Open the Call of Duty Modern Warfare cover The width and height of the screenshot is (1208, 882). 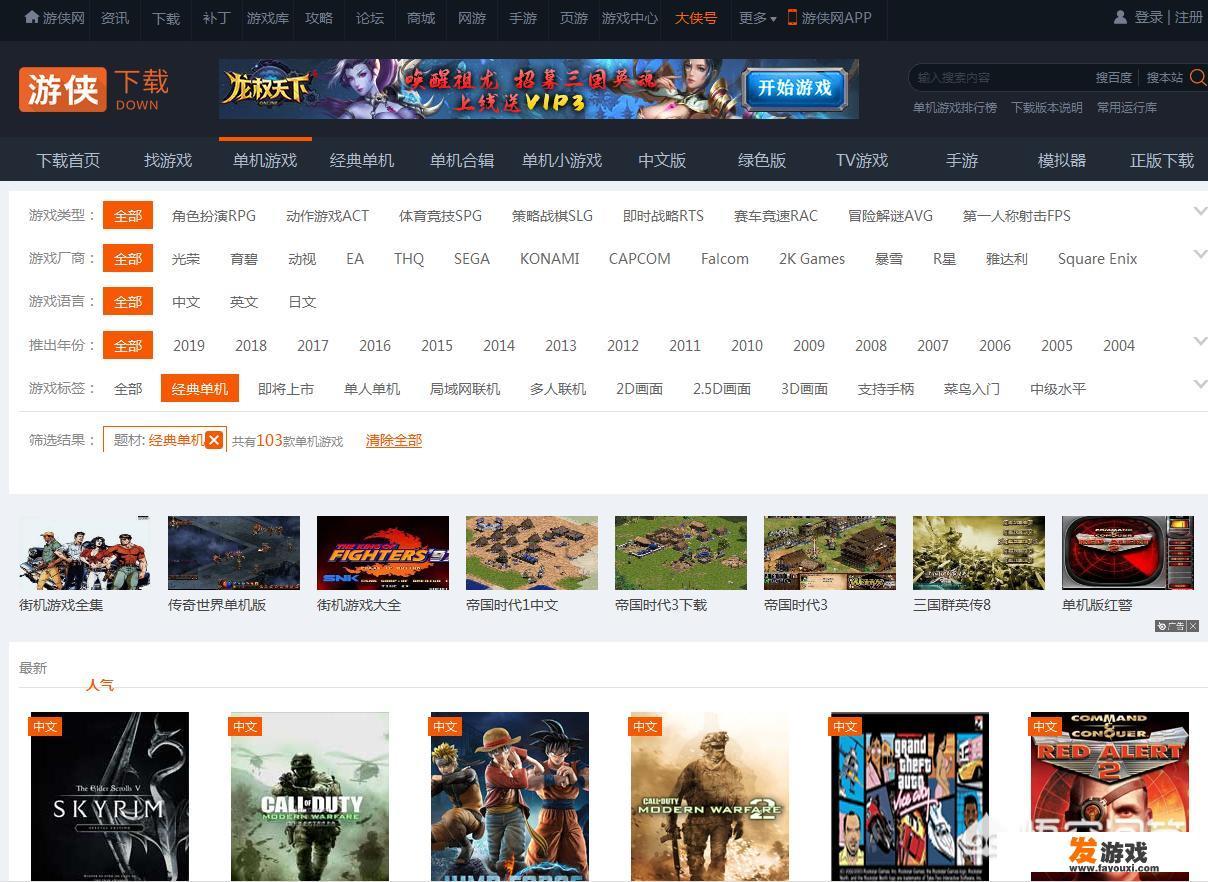(309, 797)
